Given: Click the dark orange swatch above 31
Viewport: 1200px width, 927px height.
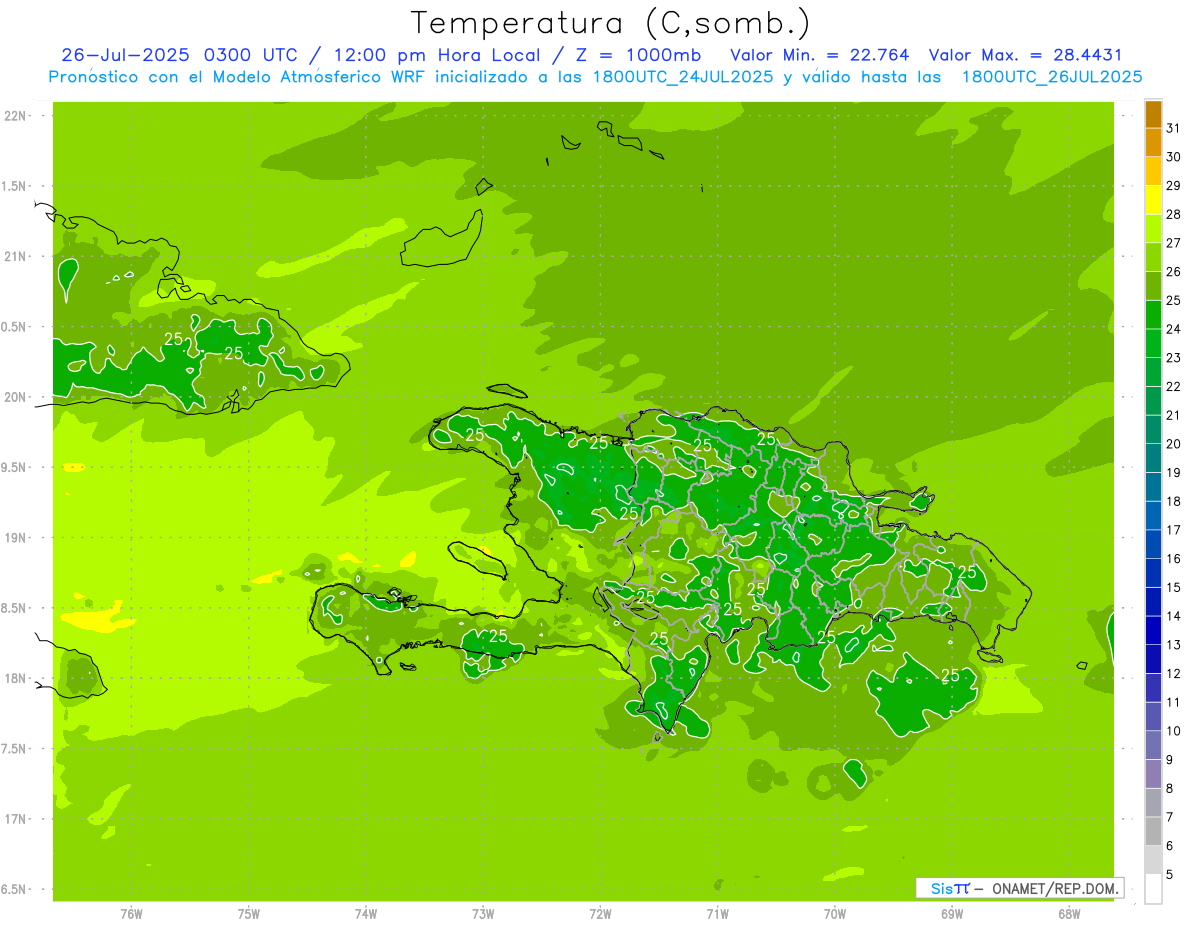Looking at the screenshot, I should tap(1154, 114).
